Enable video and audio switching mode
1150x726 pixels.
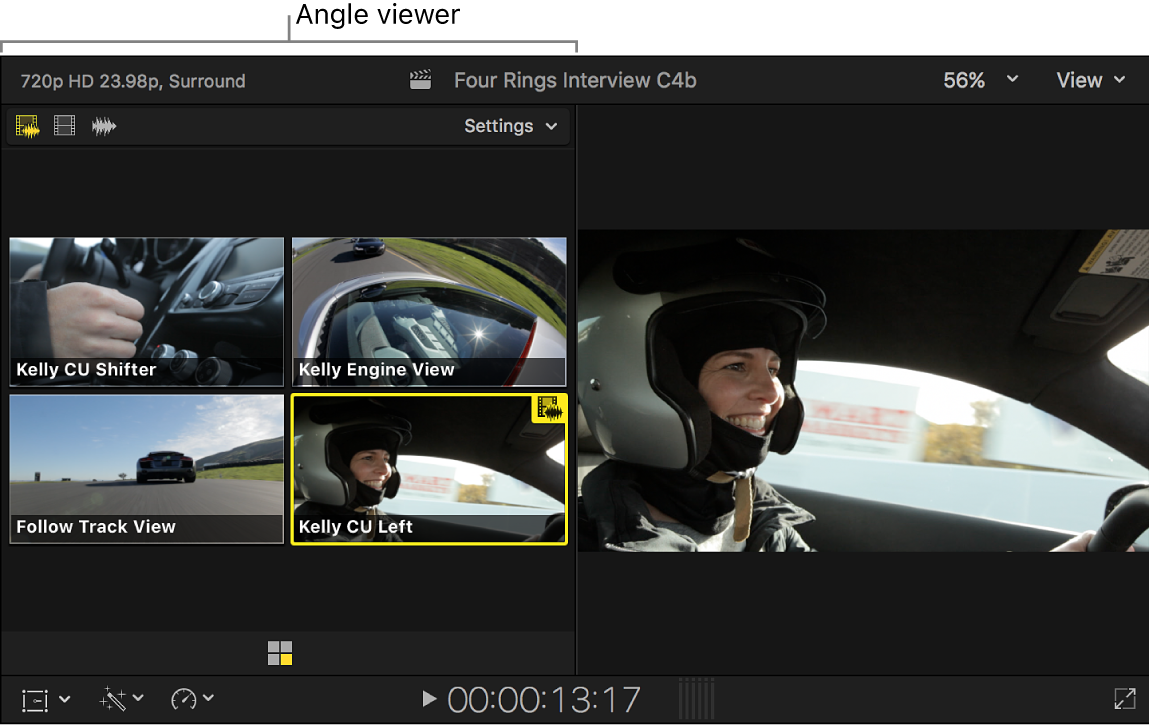coord(26,126)
